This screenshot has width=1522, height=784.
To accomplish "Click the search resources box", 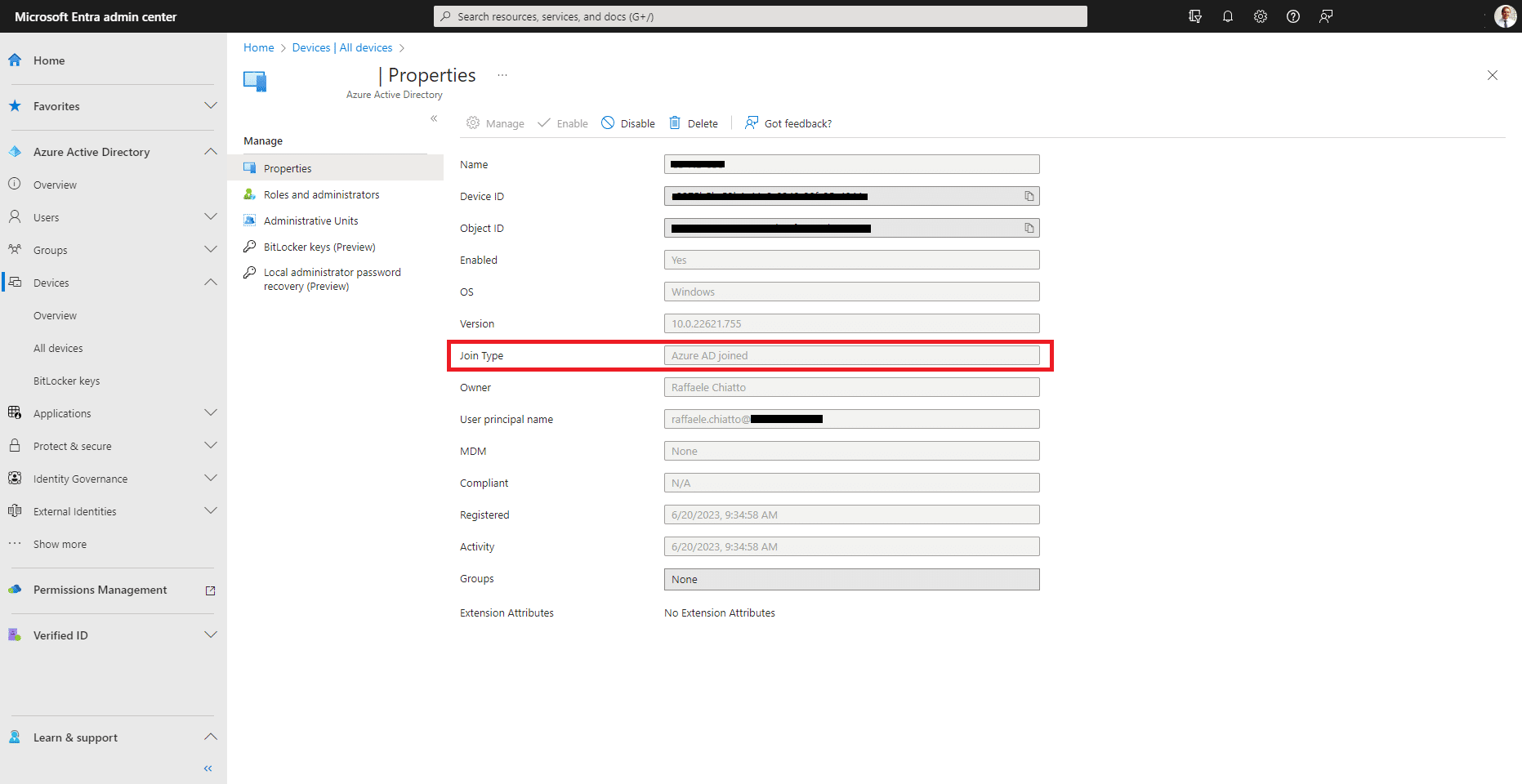I will (x=761, y=16).
